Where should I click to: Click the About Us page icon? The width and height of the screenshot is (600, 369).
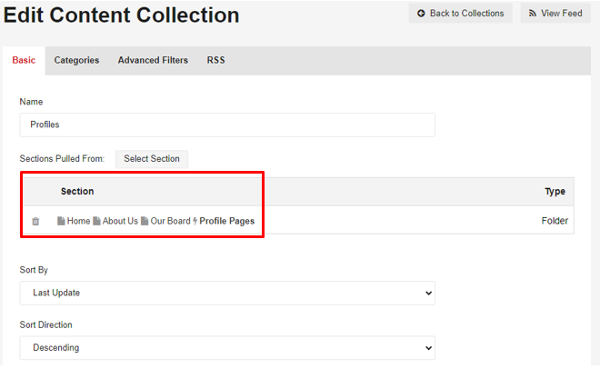[97, 221]
